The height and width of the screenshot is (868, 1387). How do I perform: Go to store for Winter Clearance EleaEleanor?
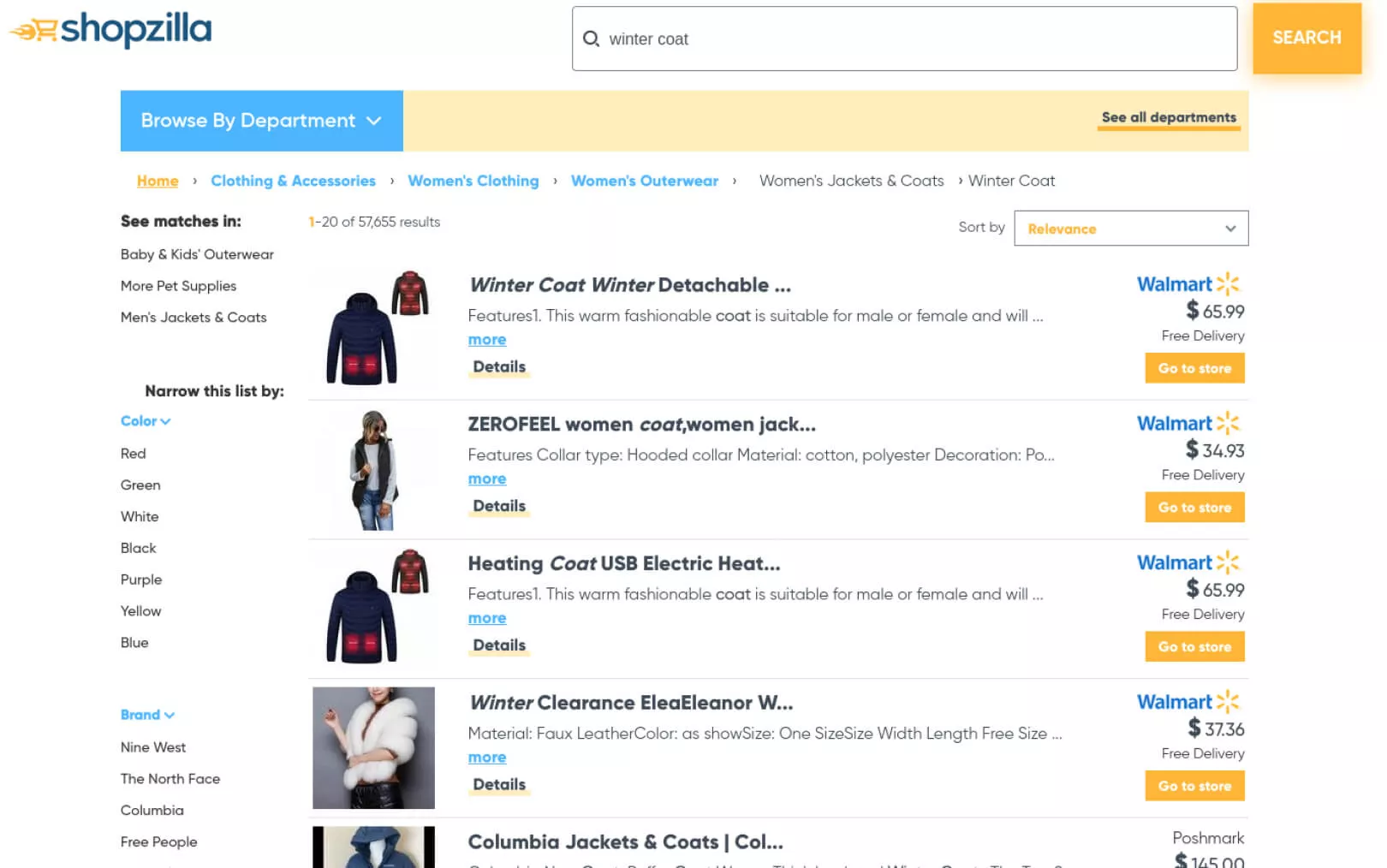click(x=1194, y=787)
